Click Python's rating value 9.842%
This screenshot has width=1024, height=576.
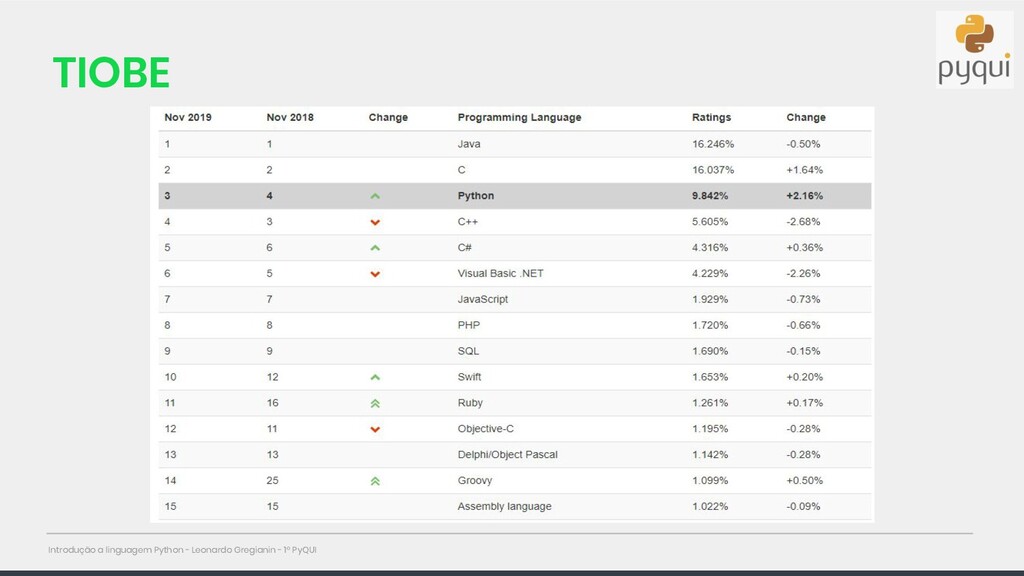click(x=710, y=196)
